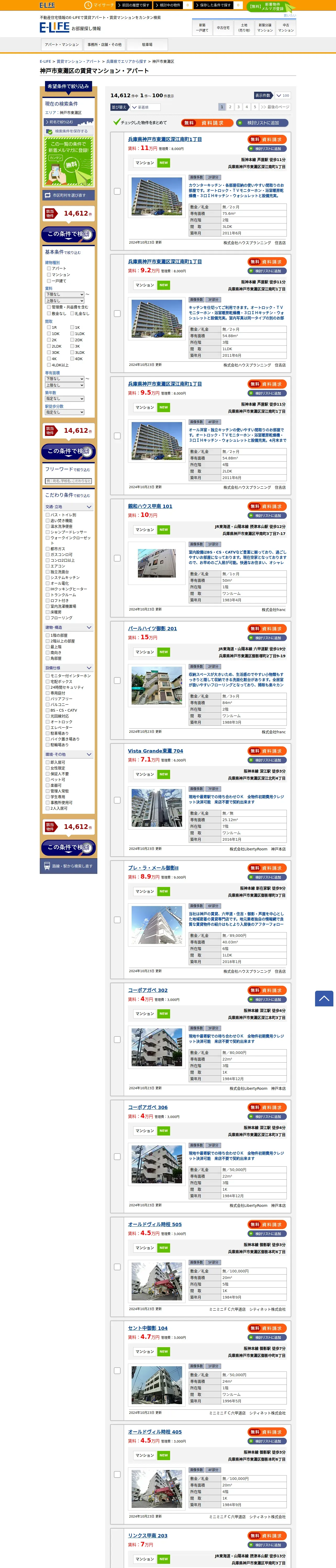This screenshot has width=336, height=1568.
Task: Open 表示件数 100 dropdown
Action: click(x=282, y=96)
